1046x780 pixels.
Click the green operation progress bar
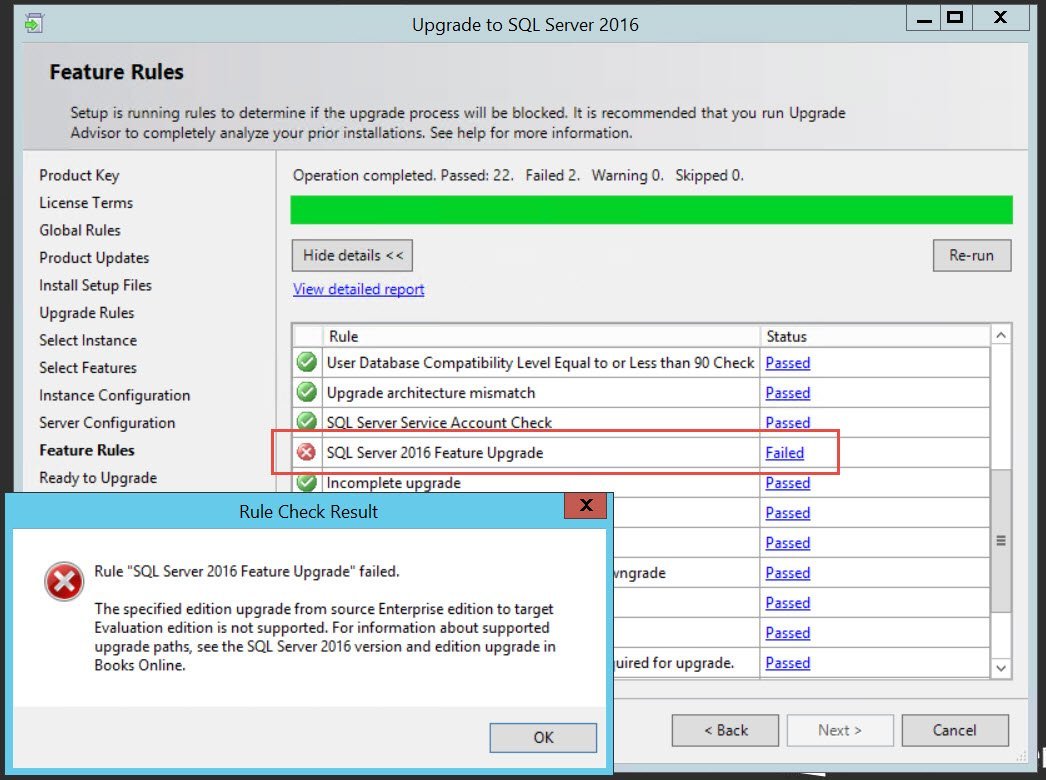point(651,210)
